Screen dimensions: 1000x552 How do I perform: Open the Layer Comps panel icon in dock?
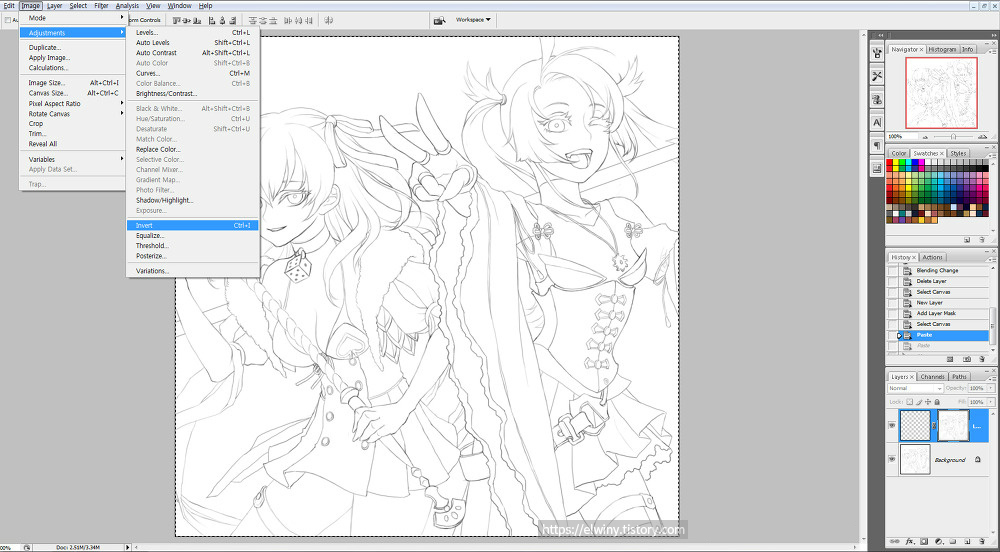point(877,168)
